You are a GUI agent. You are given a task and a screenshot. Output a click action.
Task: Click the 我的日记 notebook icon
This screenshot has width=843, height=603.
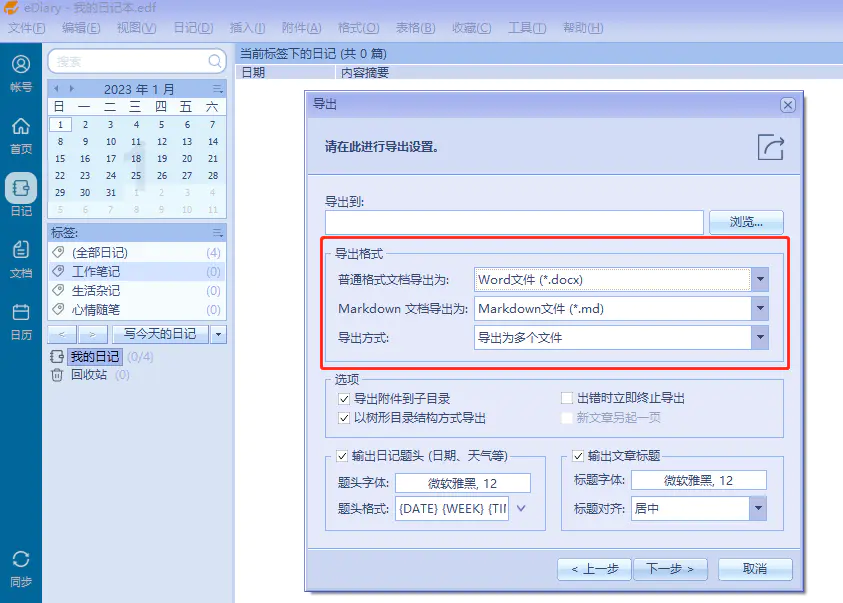point(56,356)
